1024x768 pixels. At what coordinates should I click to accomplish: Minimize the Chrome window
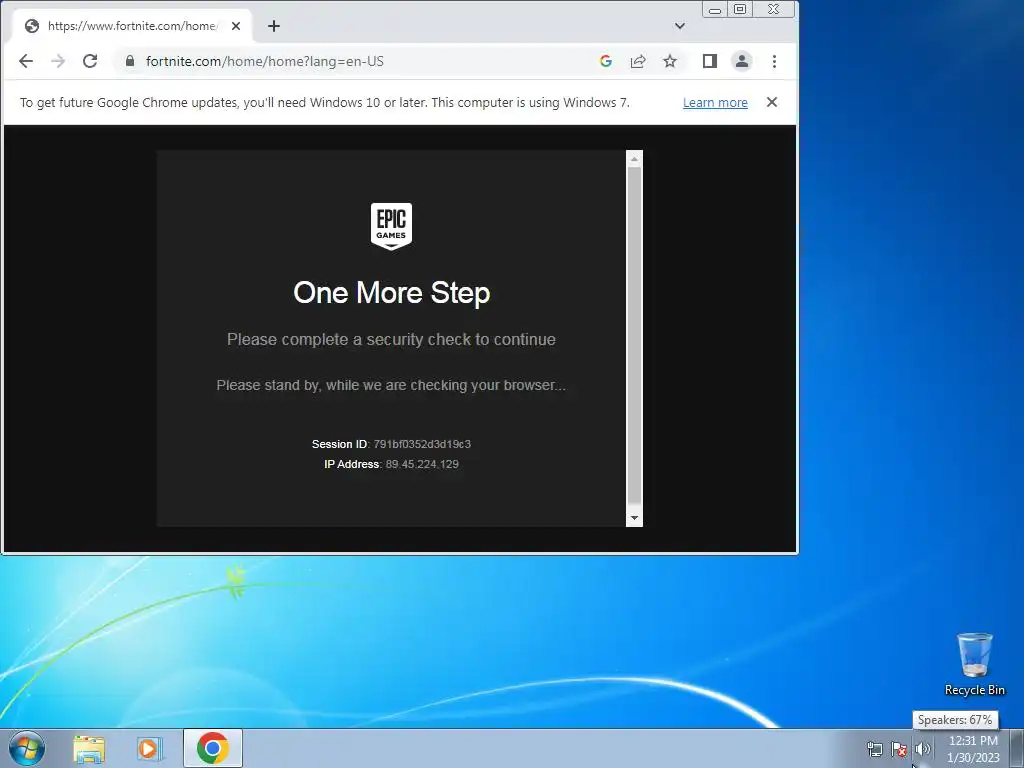715,9
